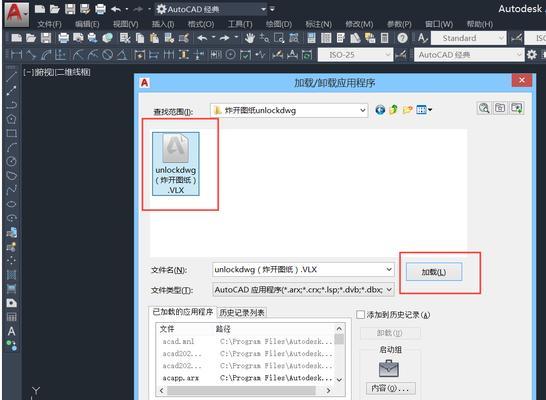546x400 pixels.
Task: Select the Multiline Text A tool
Action: tap(11, 331)
